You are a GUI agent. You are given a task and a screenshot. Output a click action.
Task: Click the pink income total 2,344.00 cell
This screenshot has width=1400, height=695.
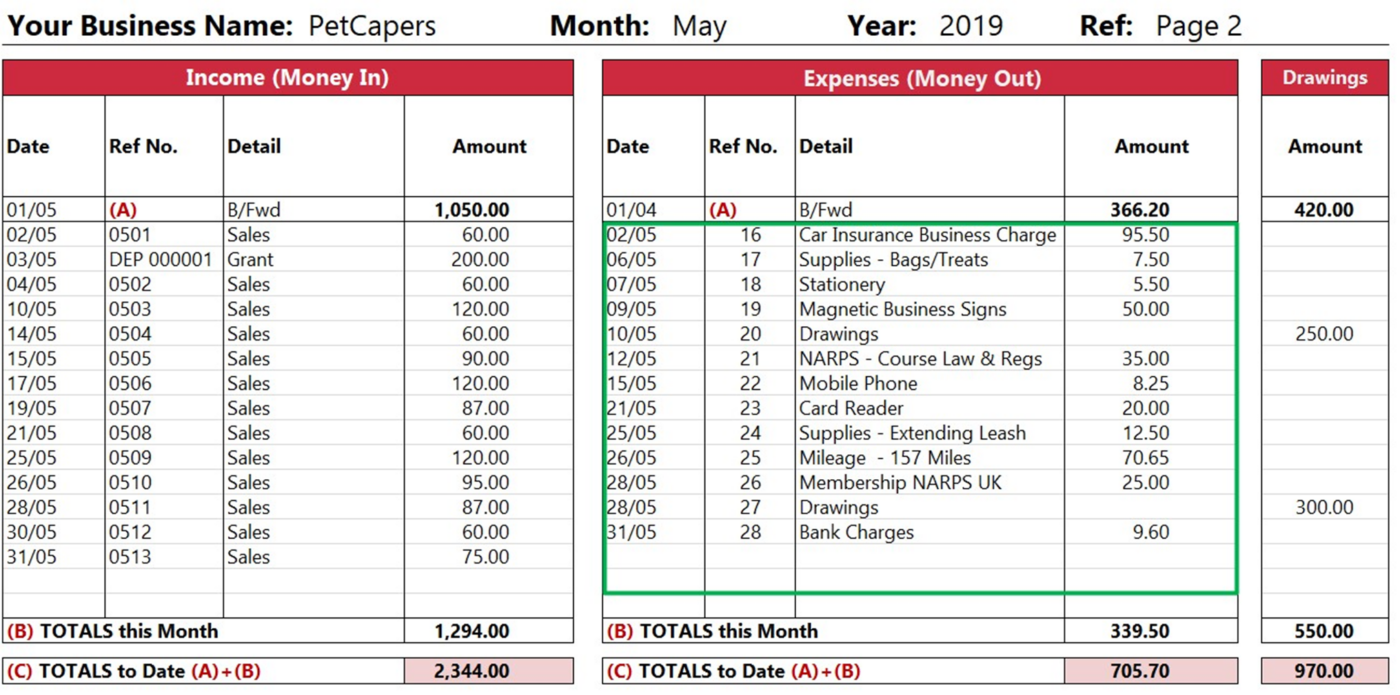[x=488, y=671]
